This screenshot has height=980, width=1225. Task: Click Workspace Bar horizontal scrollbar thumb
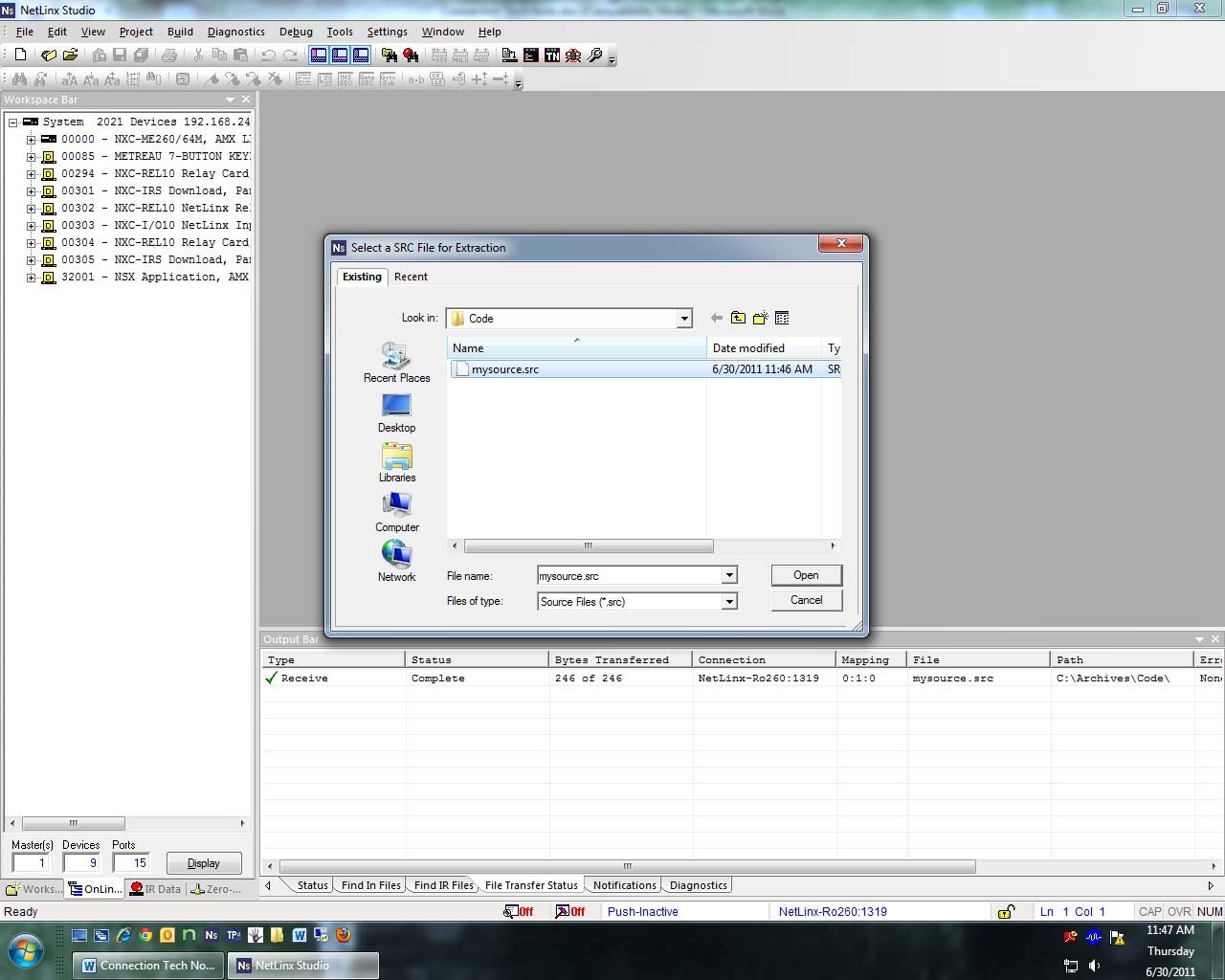[73, 823]
